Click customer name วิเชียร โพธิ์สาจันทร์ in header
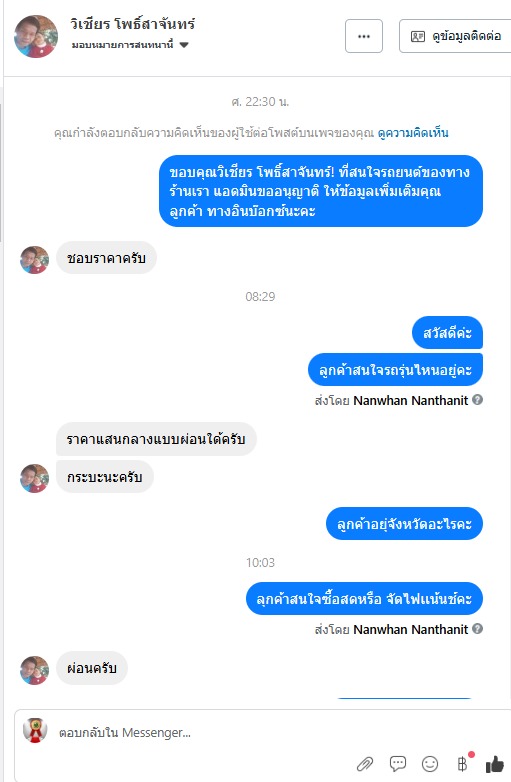 pyautogui.click(x=133, y=24)
